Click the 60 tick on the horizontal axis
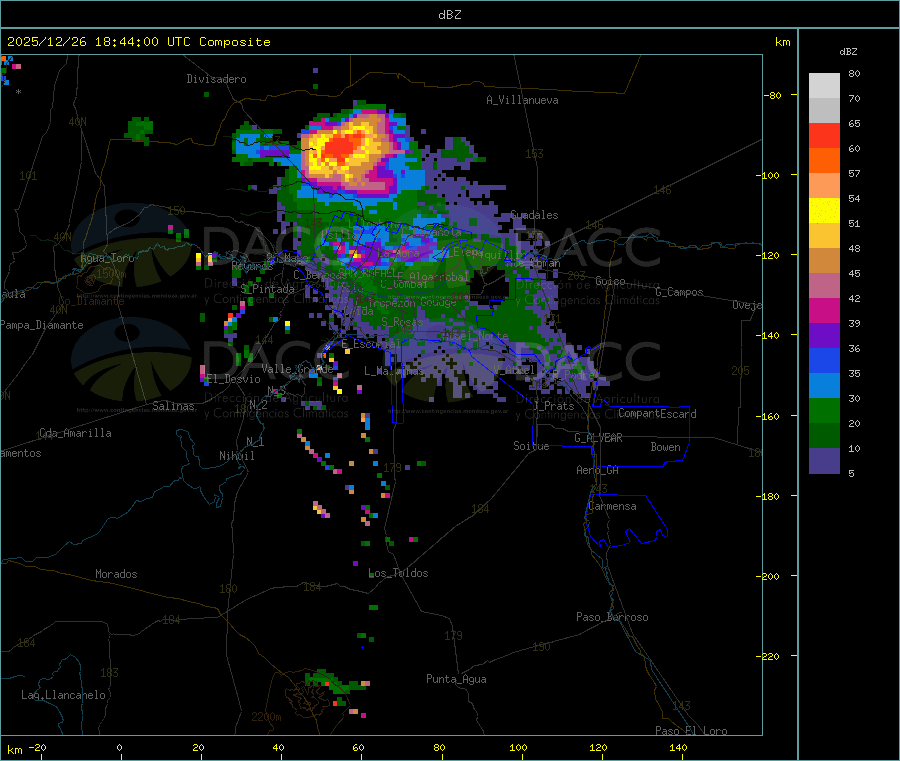The width and height of the screenshot is (900, 761). [x=359, y=748]
